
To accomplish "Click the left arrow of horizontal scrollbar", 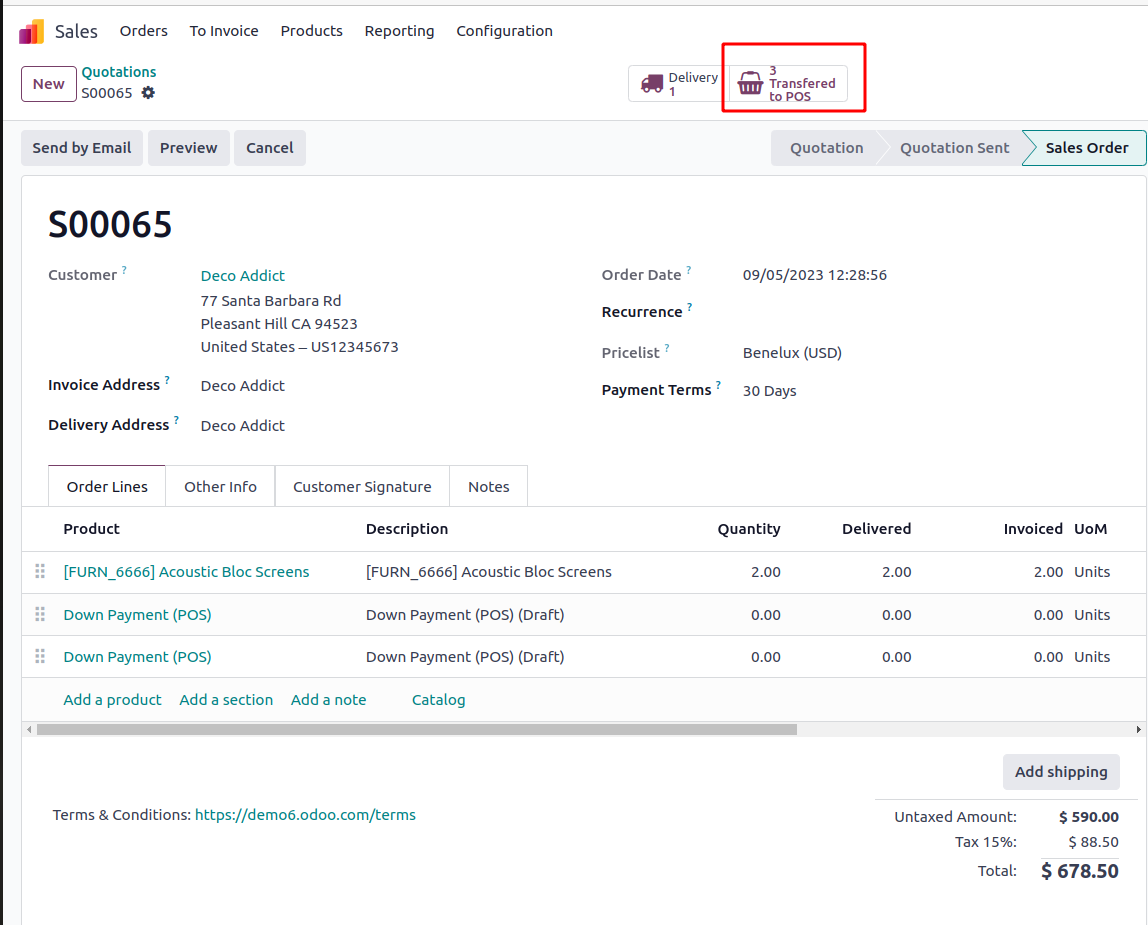I will [x=29, y=729].
